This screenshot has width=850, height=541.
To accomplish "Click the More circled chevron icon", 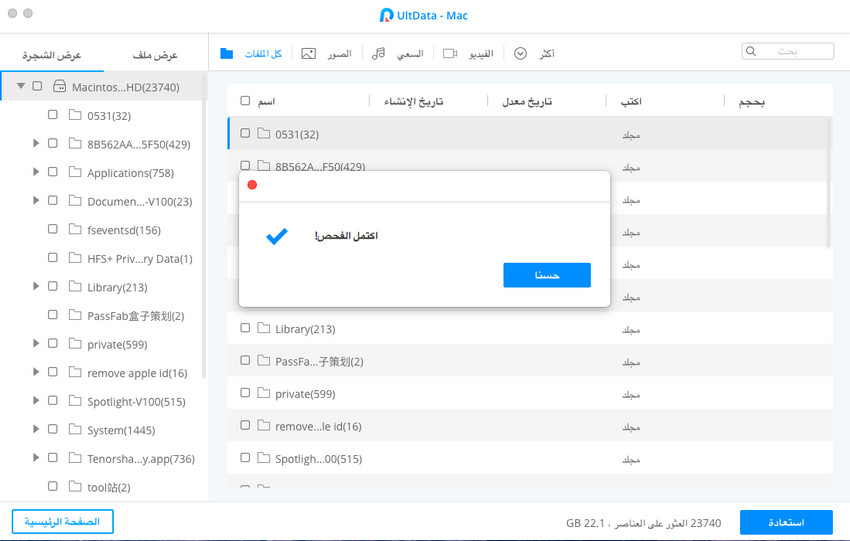I will pos(520,53).
